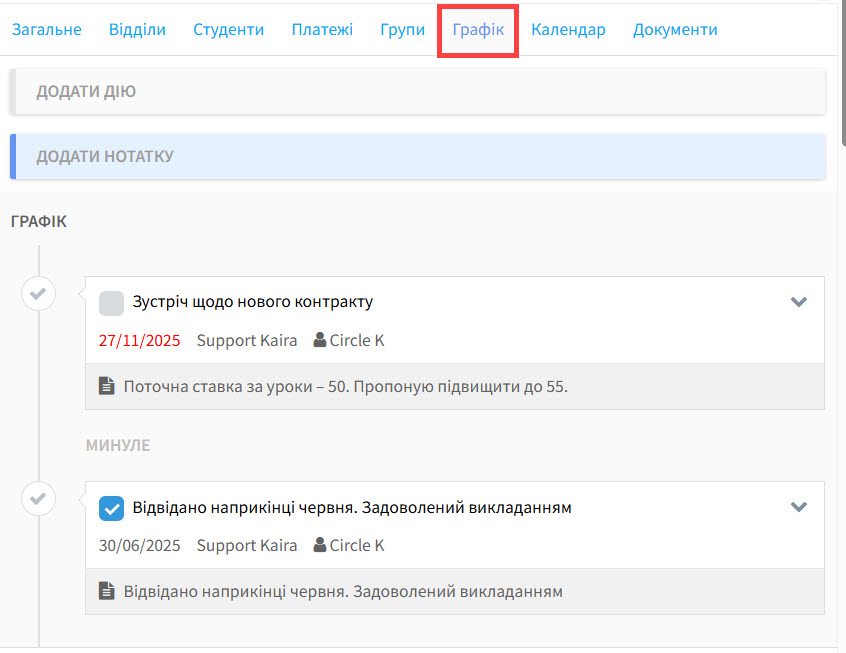Image resolution: width=846 pixels, height=653 pixels.
Task: Click the person icon next to Circle K in the June entry
Action: (320, 545)
